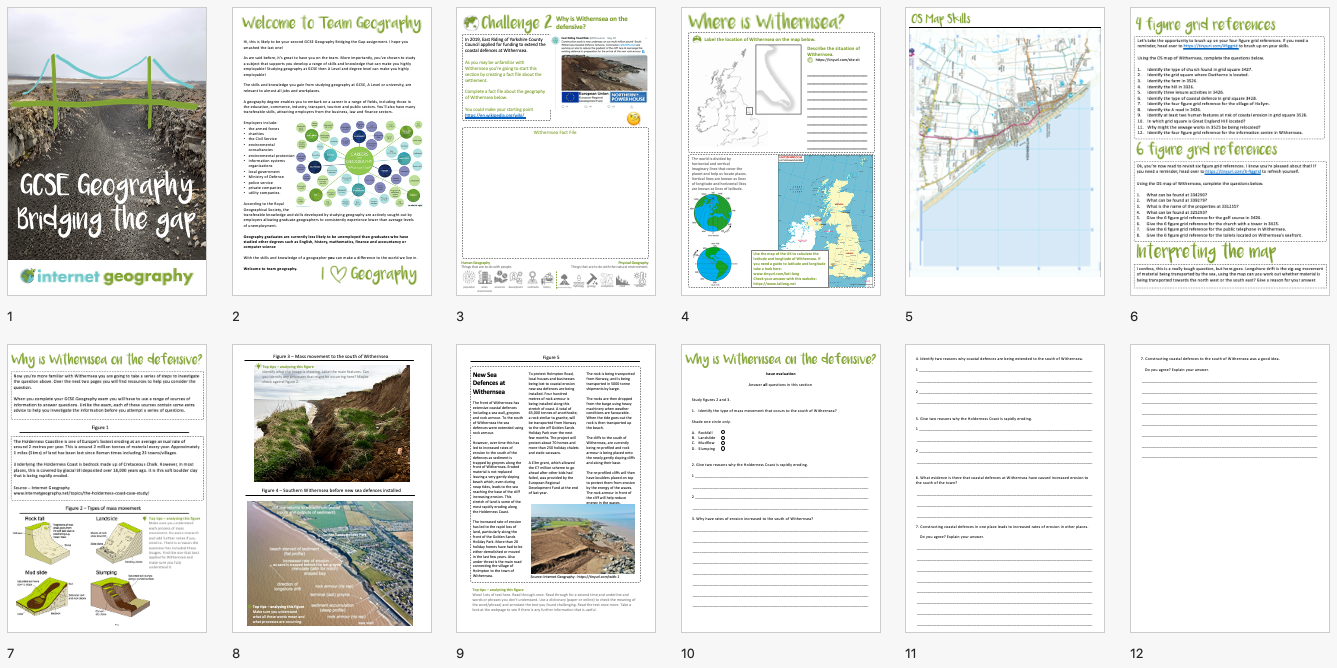
Task: Select the OS Map Skills page thumbnail
Action: coord(1006,152)
